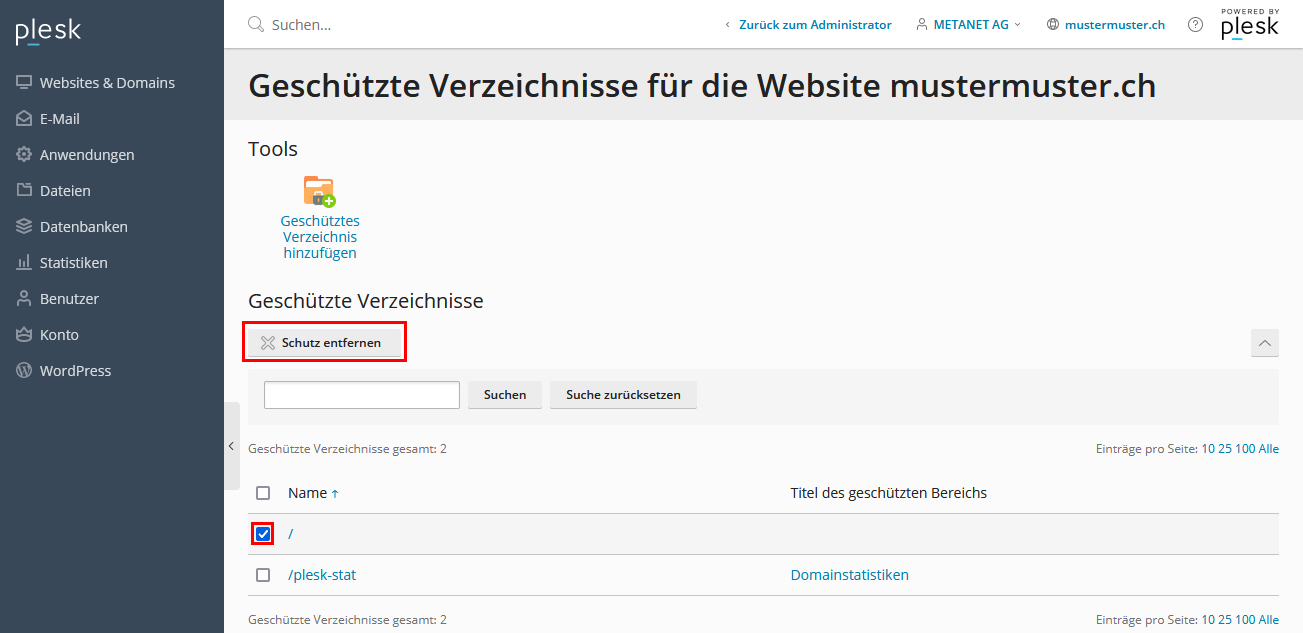The image size is (1303, 633).
Task: Go to Benutzer in the sidebar
Action: (x=69, y=299)
